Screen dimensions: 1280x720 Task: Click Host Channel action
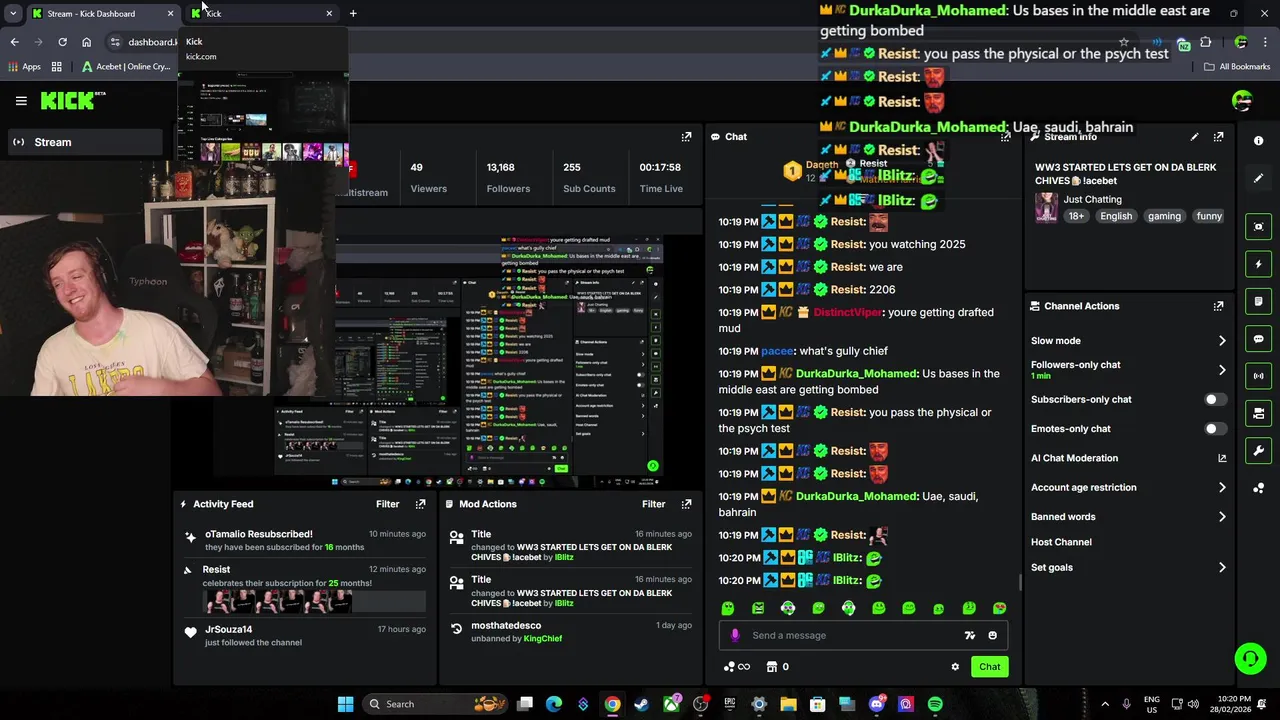1061,542
